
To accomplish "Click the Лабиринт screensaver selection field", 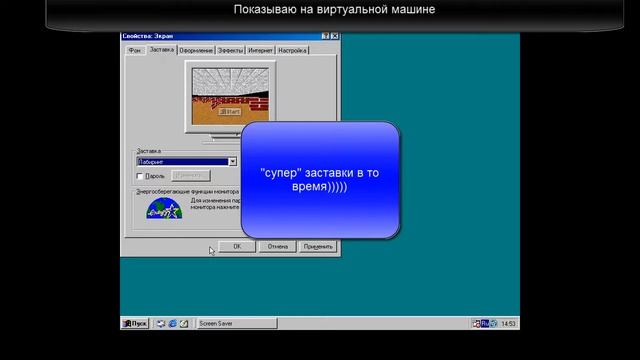I will (x=182, y=162).
